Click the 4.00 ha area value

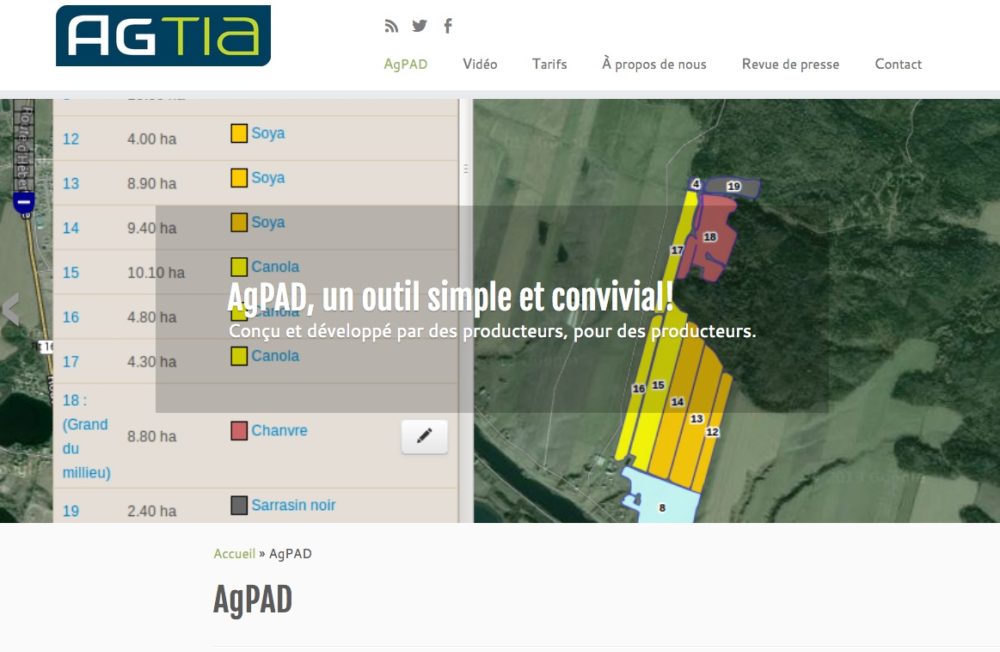point(152,139)
